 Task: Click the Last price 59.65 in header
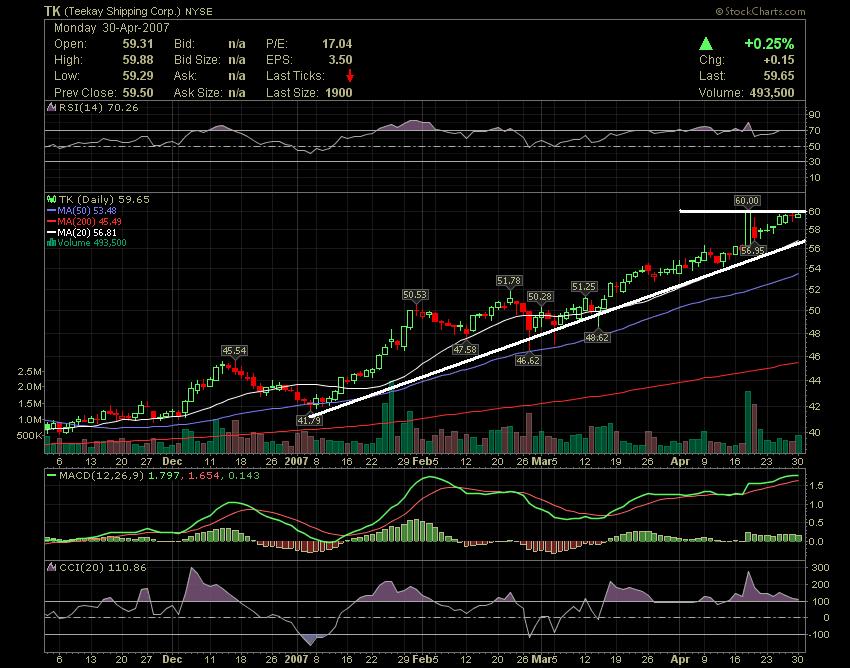click(779, 75)
